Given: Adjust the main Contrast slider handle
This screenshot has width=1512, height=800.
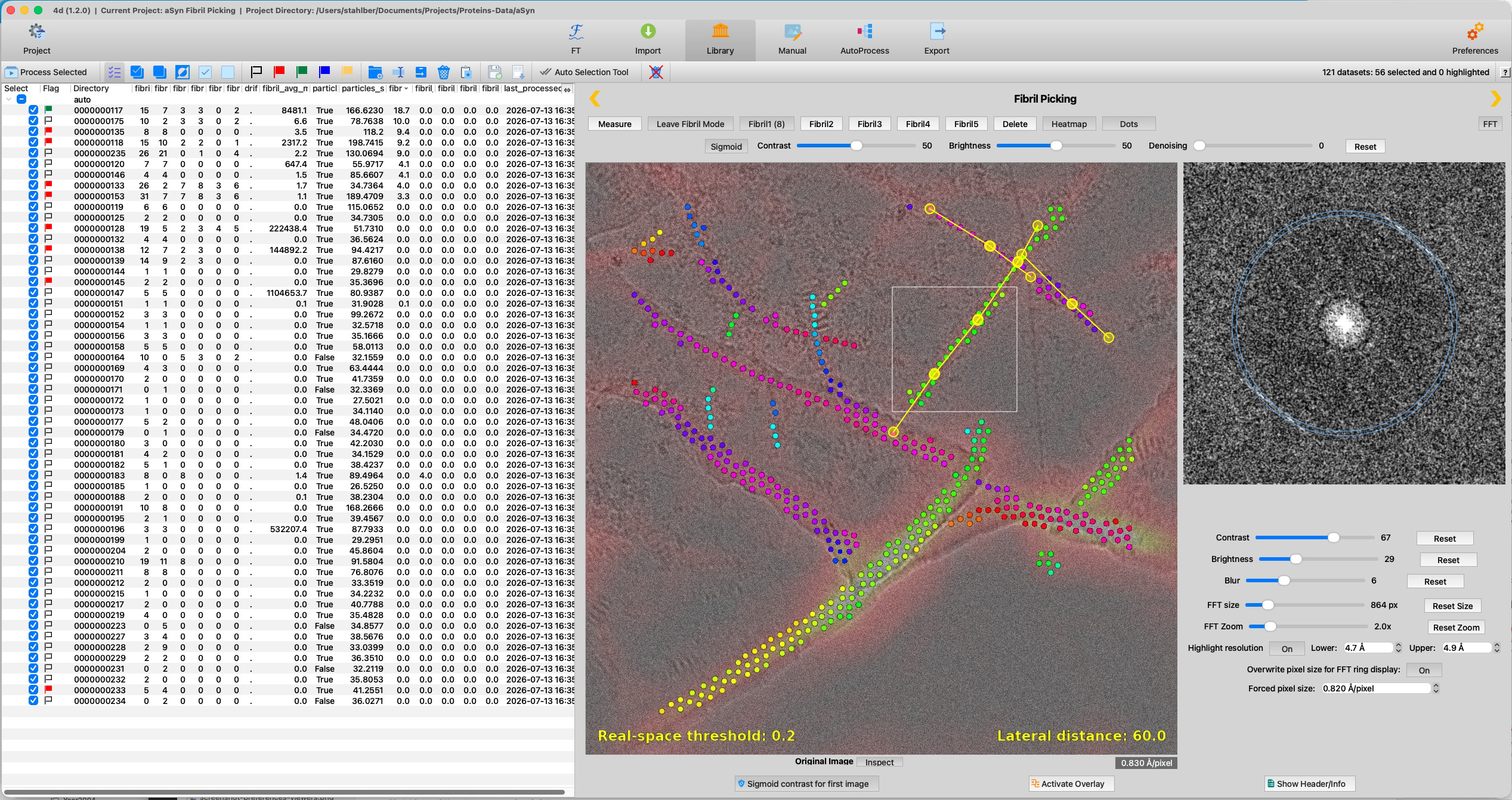Looking at the screenshot, I should pyautogui.click(x=856, y=146).
